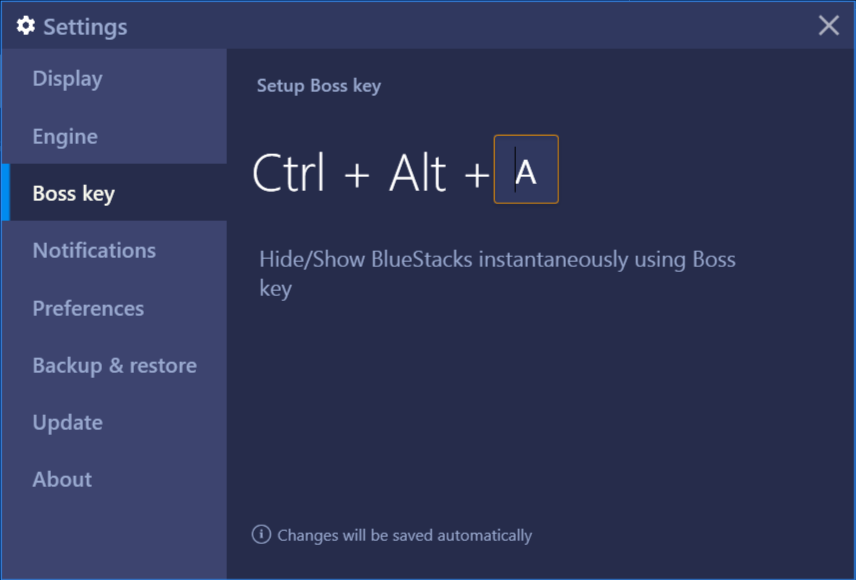The height and width of the screenshot is (580, 856).
Task: Click 'Changes will be saved automatically' note
Action: click(x=405, y=535)
